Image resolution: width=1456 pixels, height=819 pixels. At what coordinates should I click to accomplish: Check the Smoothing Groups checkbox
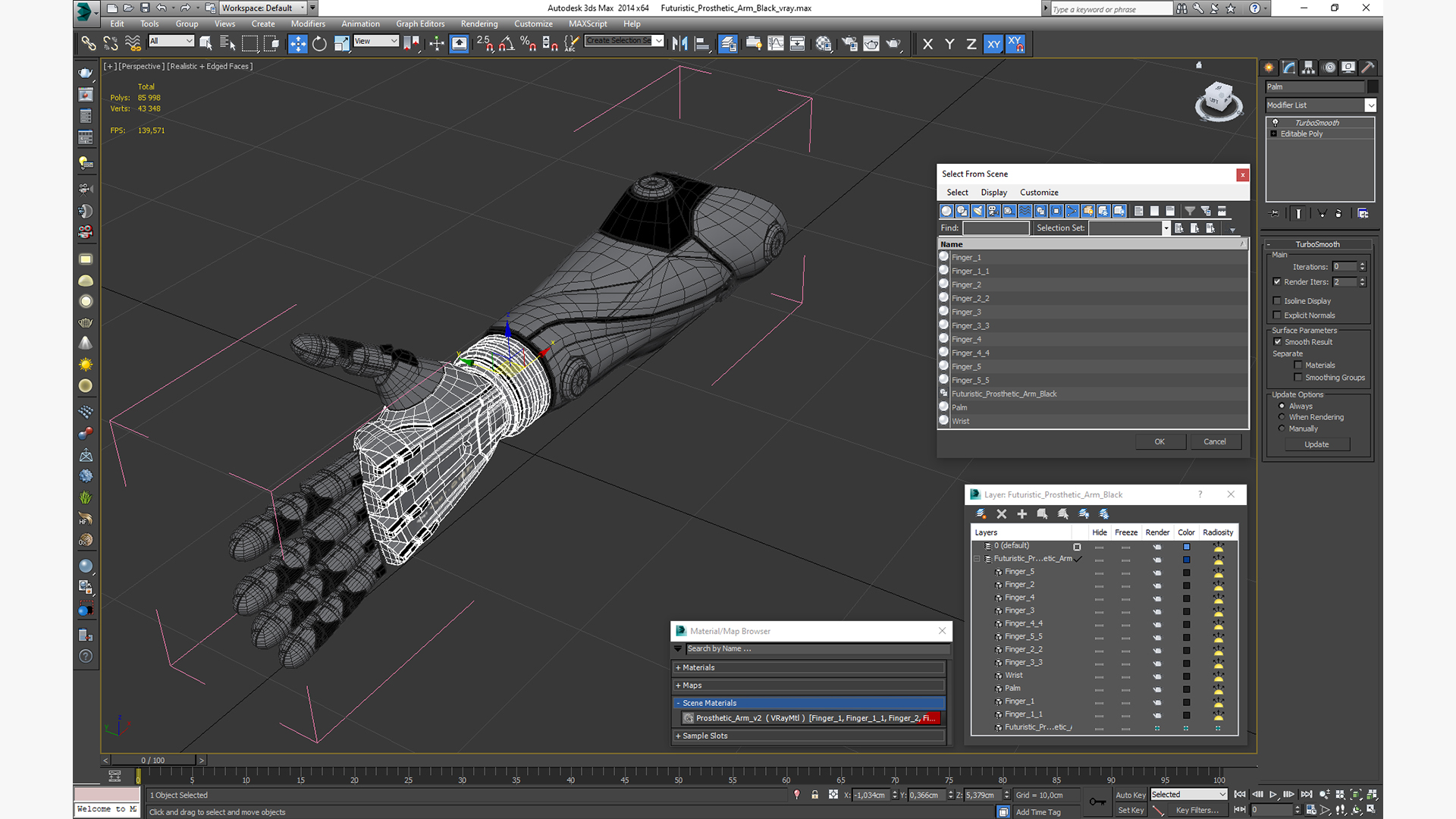pyautogui.click(x=1298, y=378)
